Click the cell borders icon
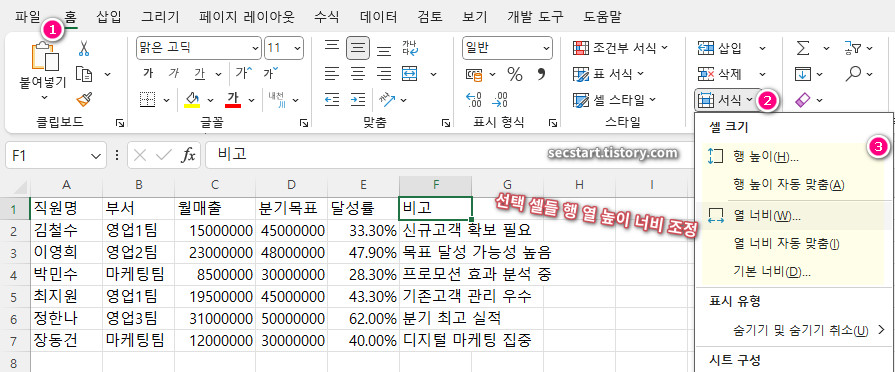 pyautogui.click(x=148, y=100)
